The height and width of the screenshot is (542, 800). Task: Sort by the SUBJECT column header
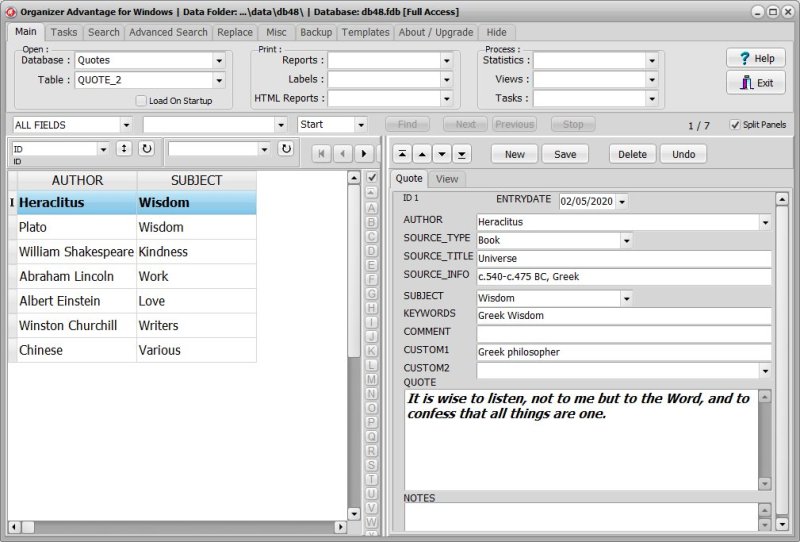(x=196, y=180)
